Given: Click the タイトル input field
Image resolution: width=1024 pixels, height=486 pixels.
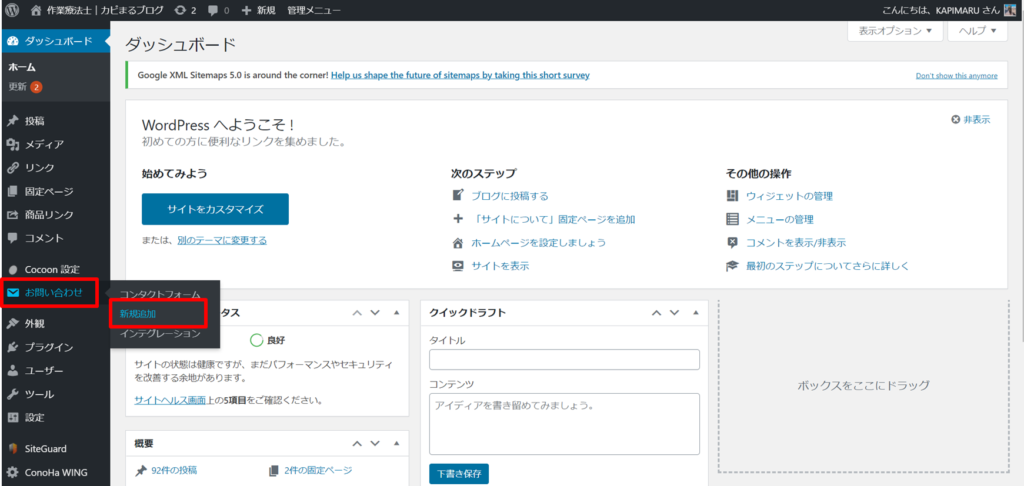Looking at the screenshot, I should pos(564,359).
